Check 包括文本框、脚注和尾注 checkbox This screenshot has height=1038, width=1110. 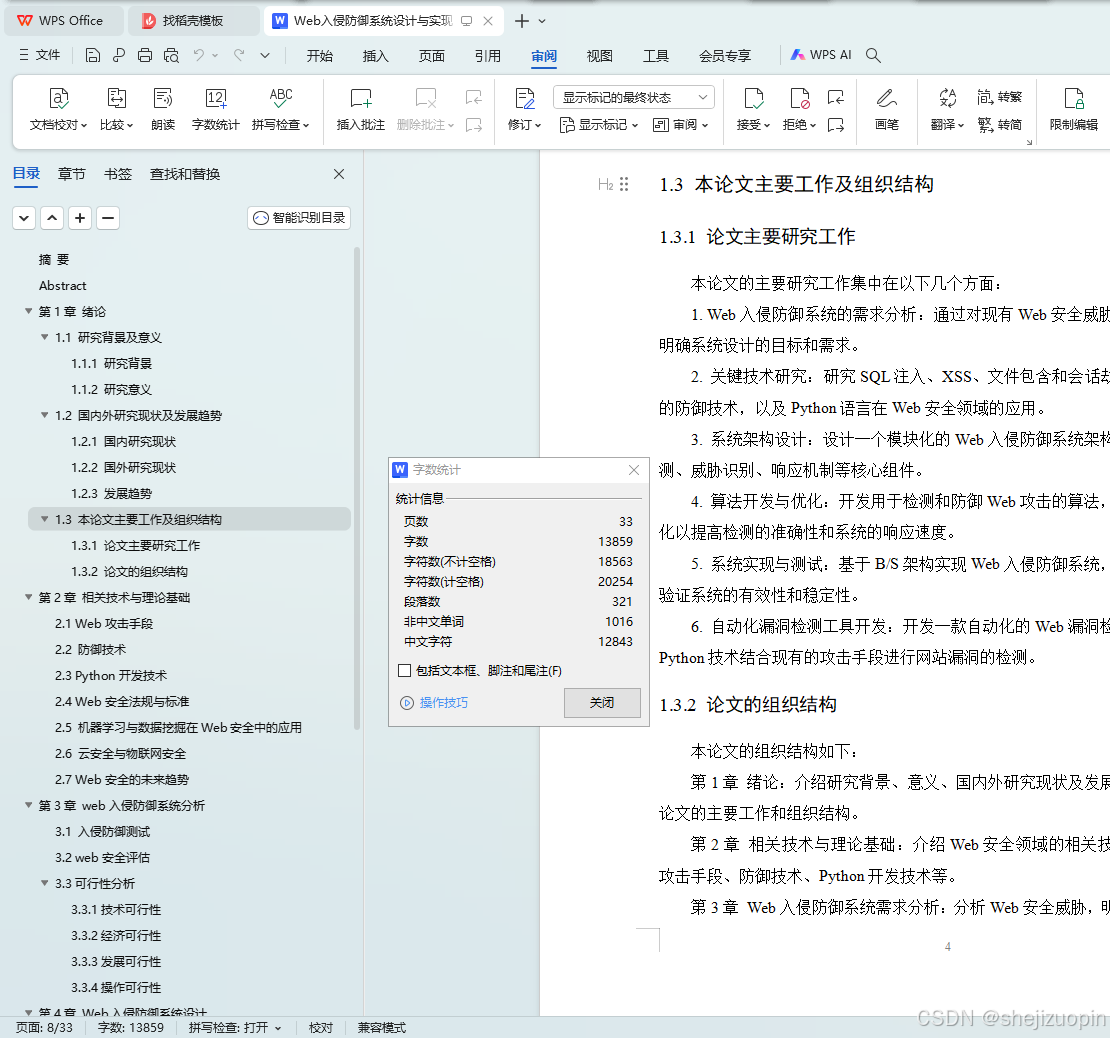tap(405, 671)
